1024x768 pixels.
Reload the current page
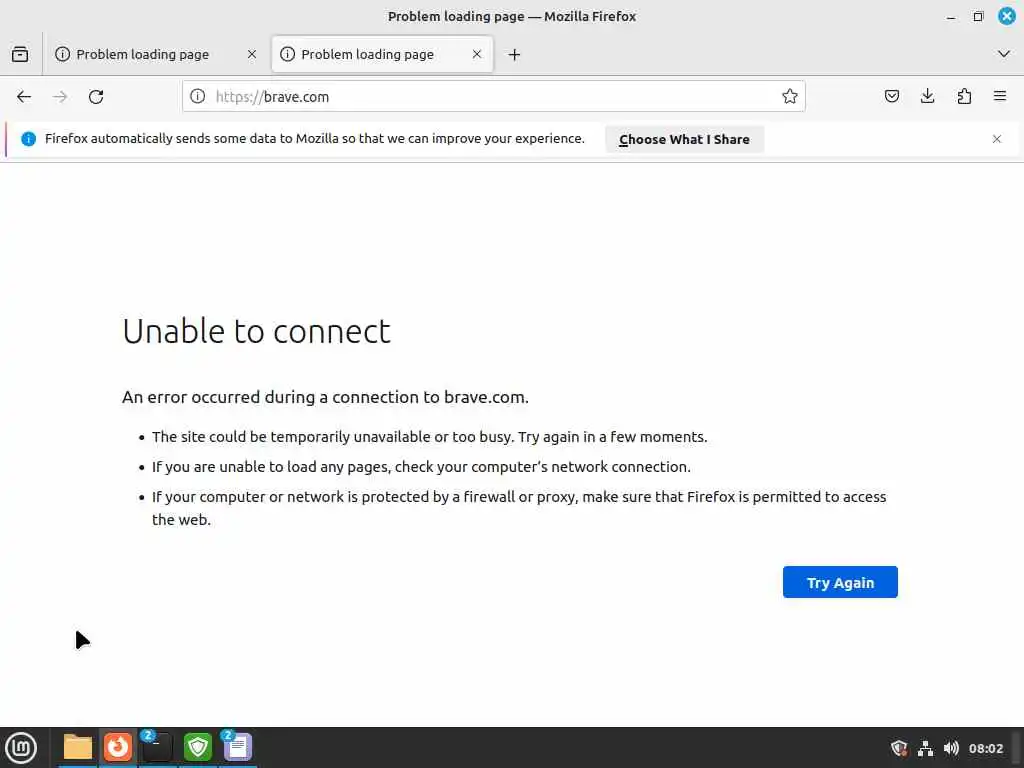96,97
